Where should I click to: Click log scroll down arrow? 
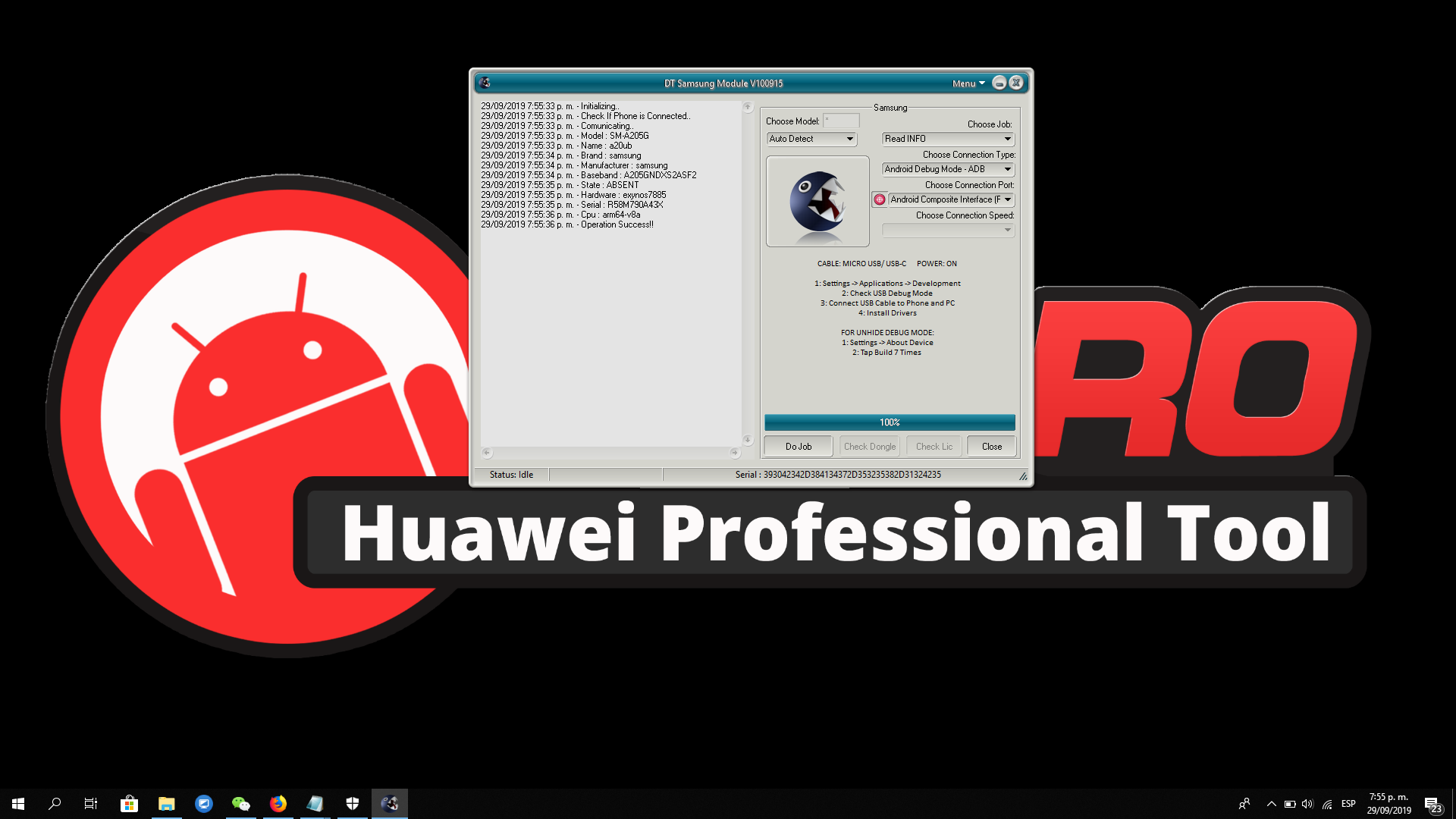(x=748, y=440)
